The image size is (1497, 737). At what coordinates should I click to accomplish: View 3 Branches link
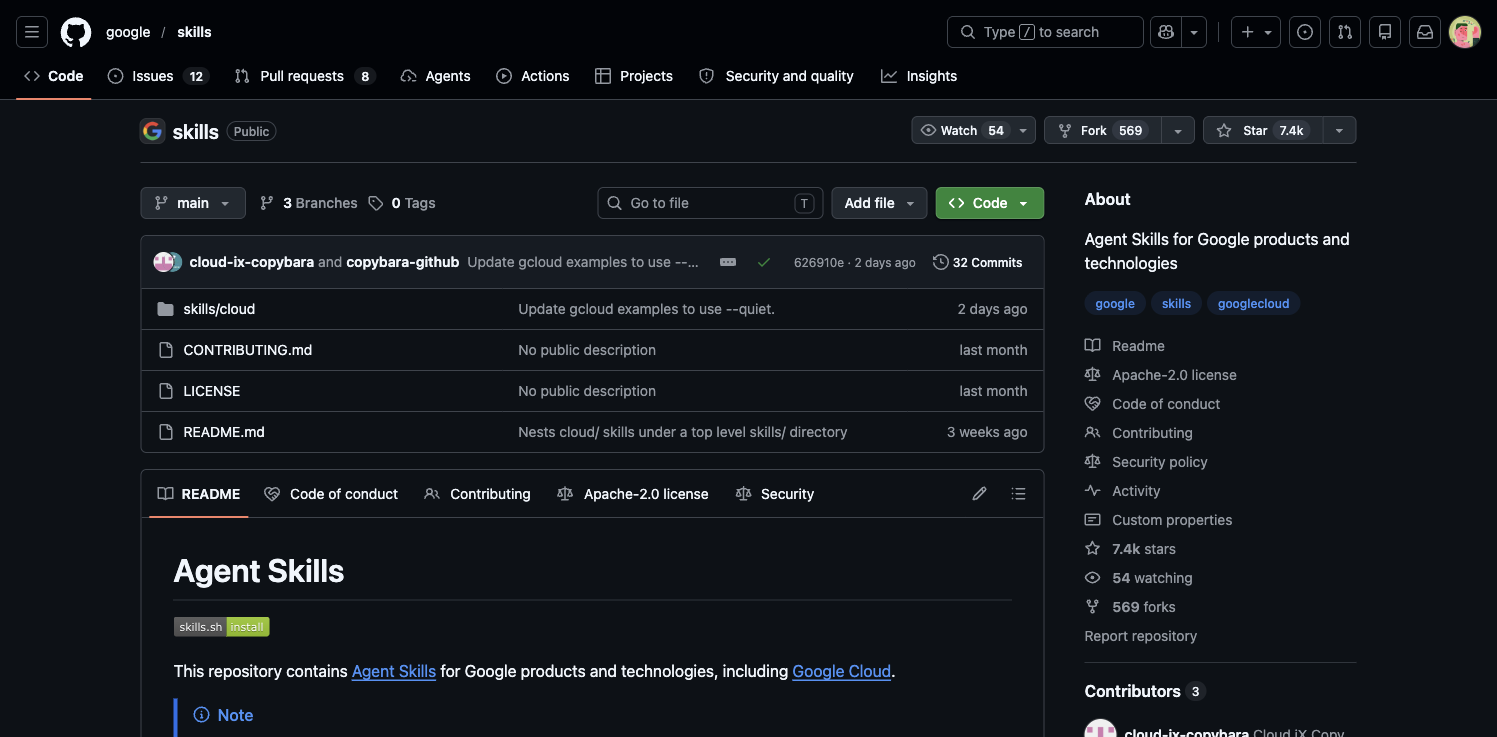[308, 203]
